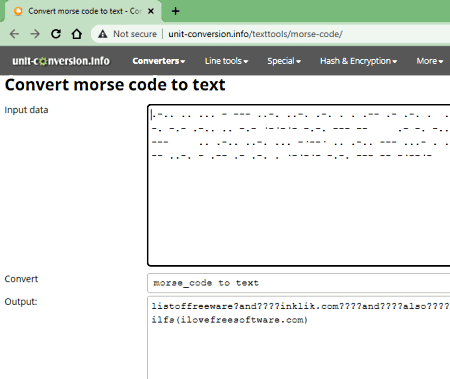The height and width of the screenshot is (379, 450).
Task: Click the unit-conversion.info site logo
Action: [61, 61]
